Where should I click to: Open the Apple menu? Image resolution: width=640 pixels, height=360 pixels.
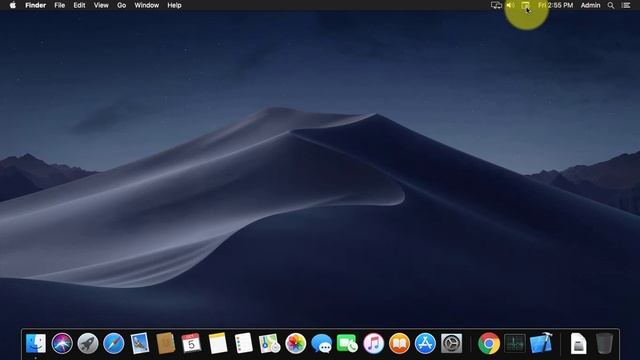point(13,5)
